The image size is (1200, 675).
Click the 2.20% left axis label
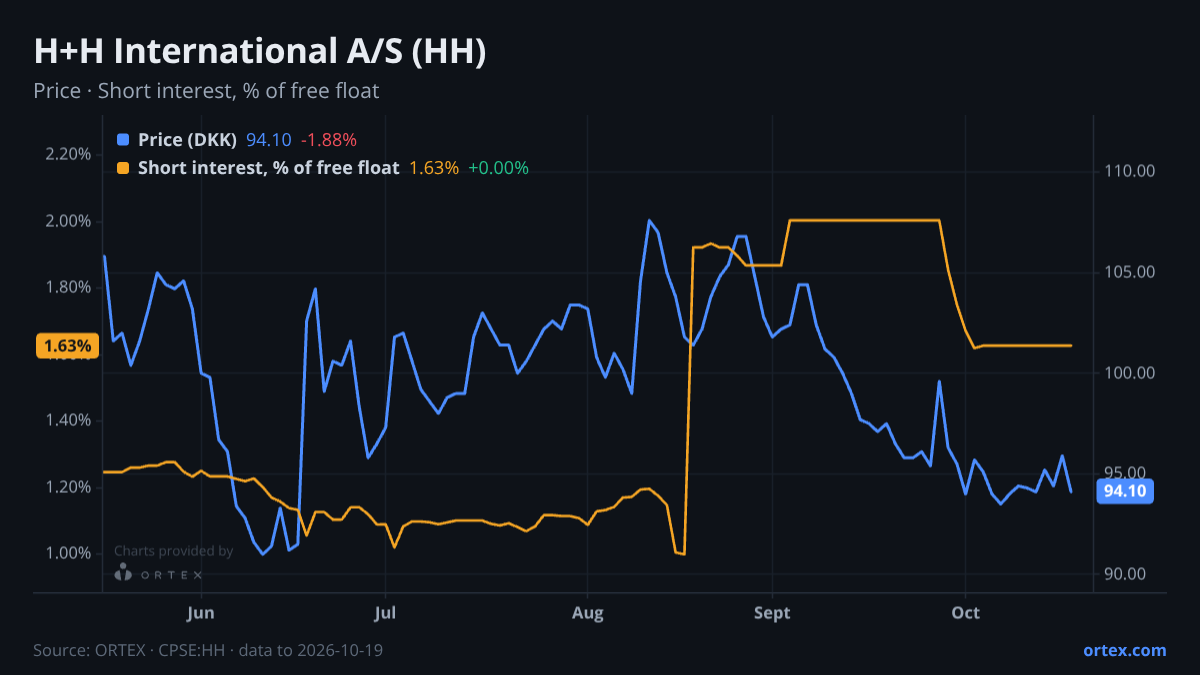coord(68,154)
